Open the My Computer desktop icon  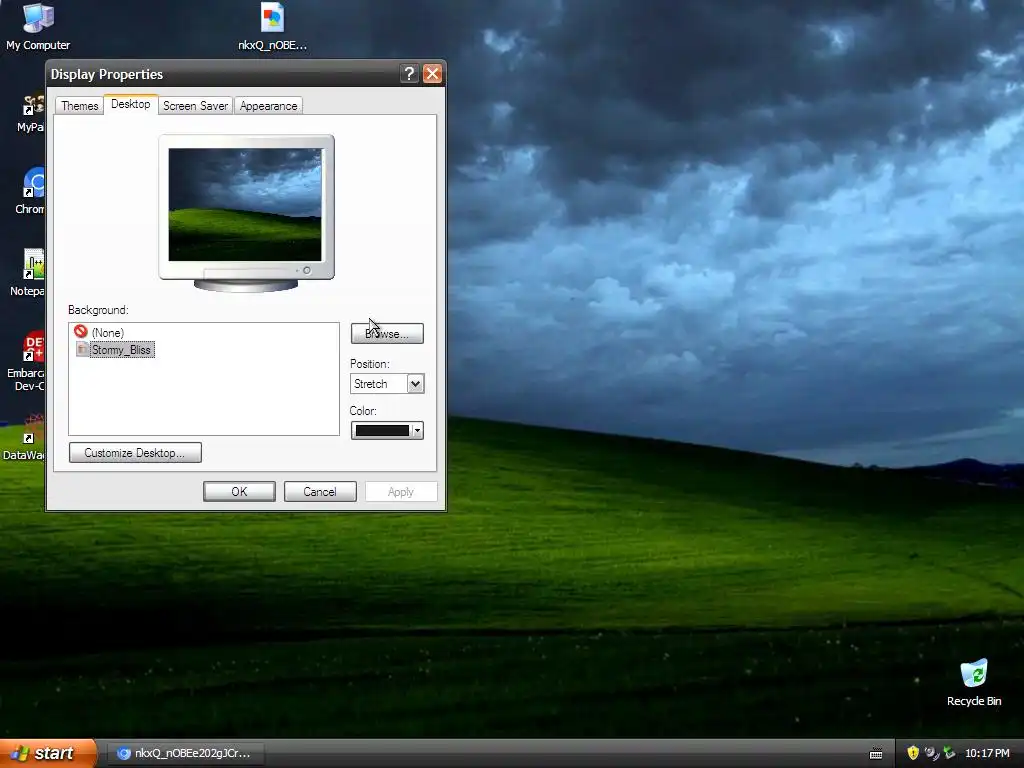coord(38,26)
